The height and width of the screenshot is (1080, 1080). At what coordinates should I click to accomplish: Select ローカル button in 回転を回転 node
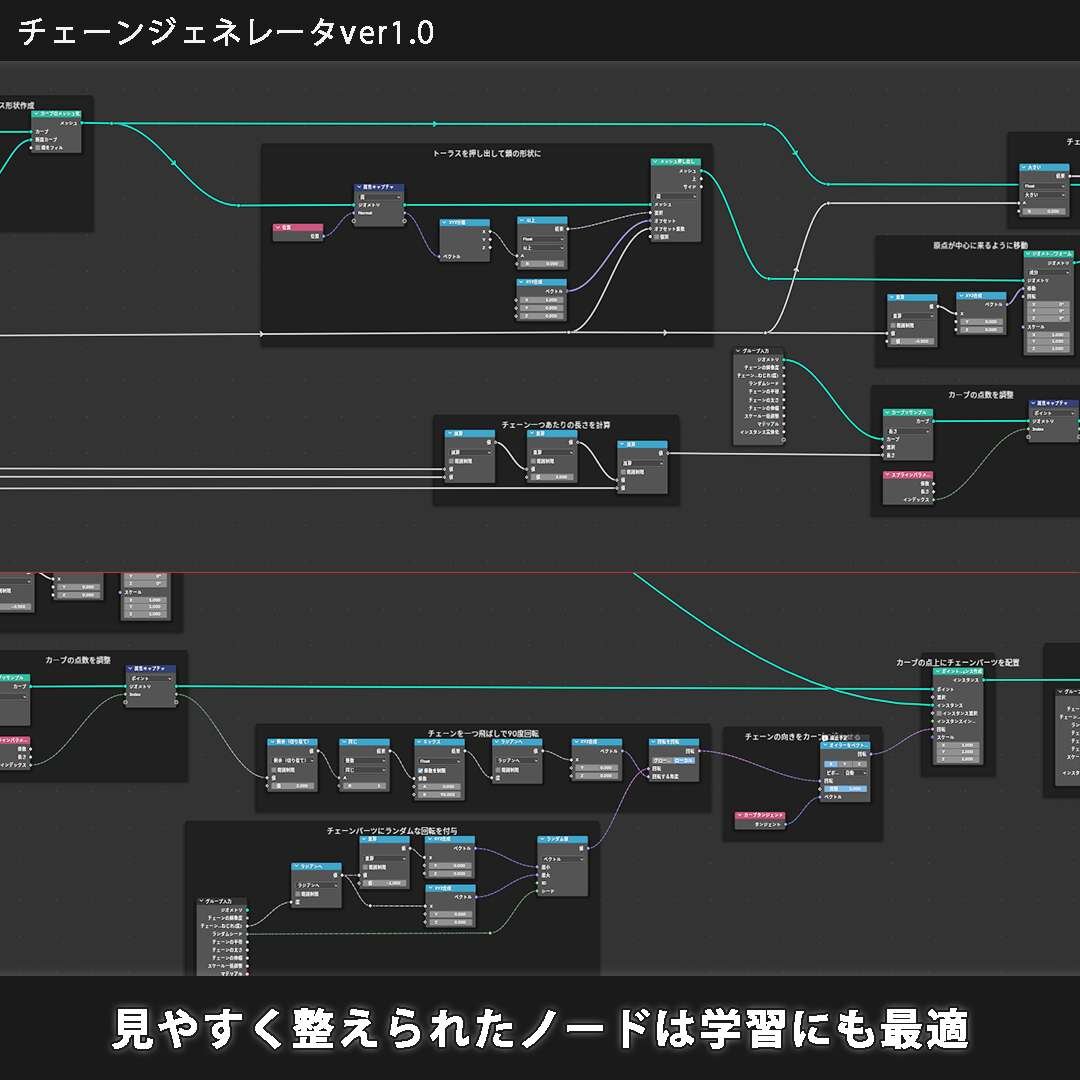click(x=683, y=761)
